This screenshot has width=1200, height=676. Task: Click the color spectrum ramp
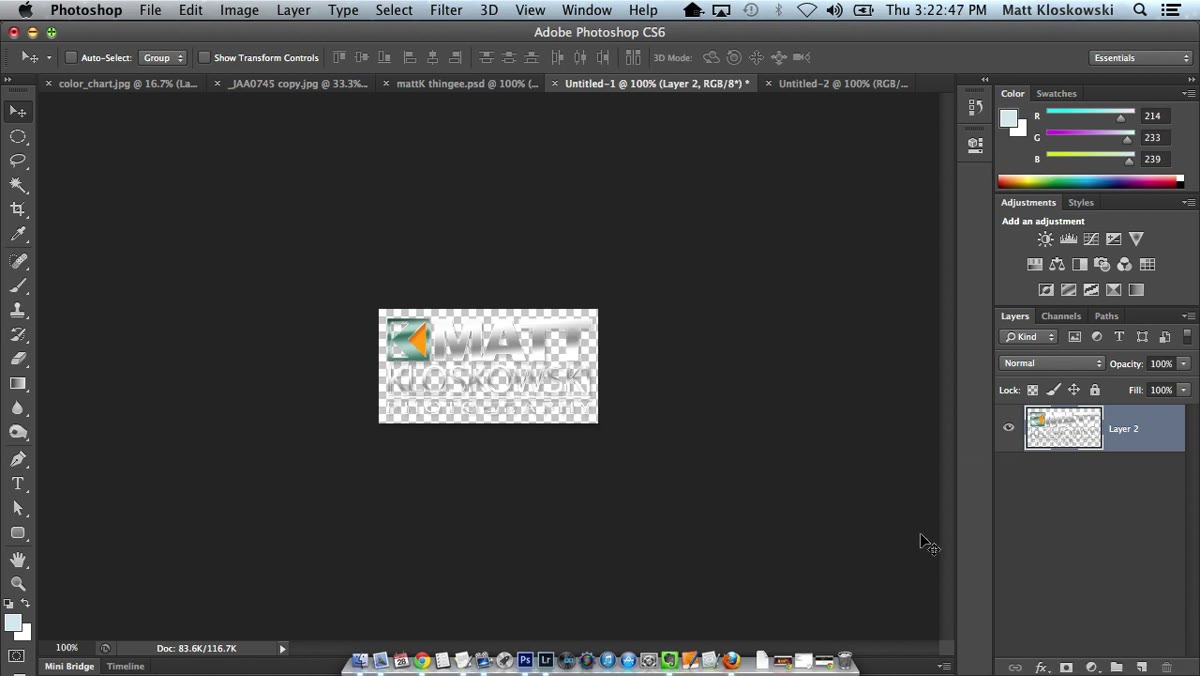1090,182
